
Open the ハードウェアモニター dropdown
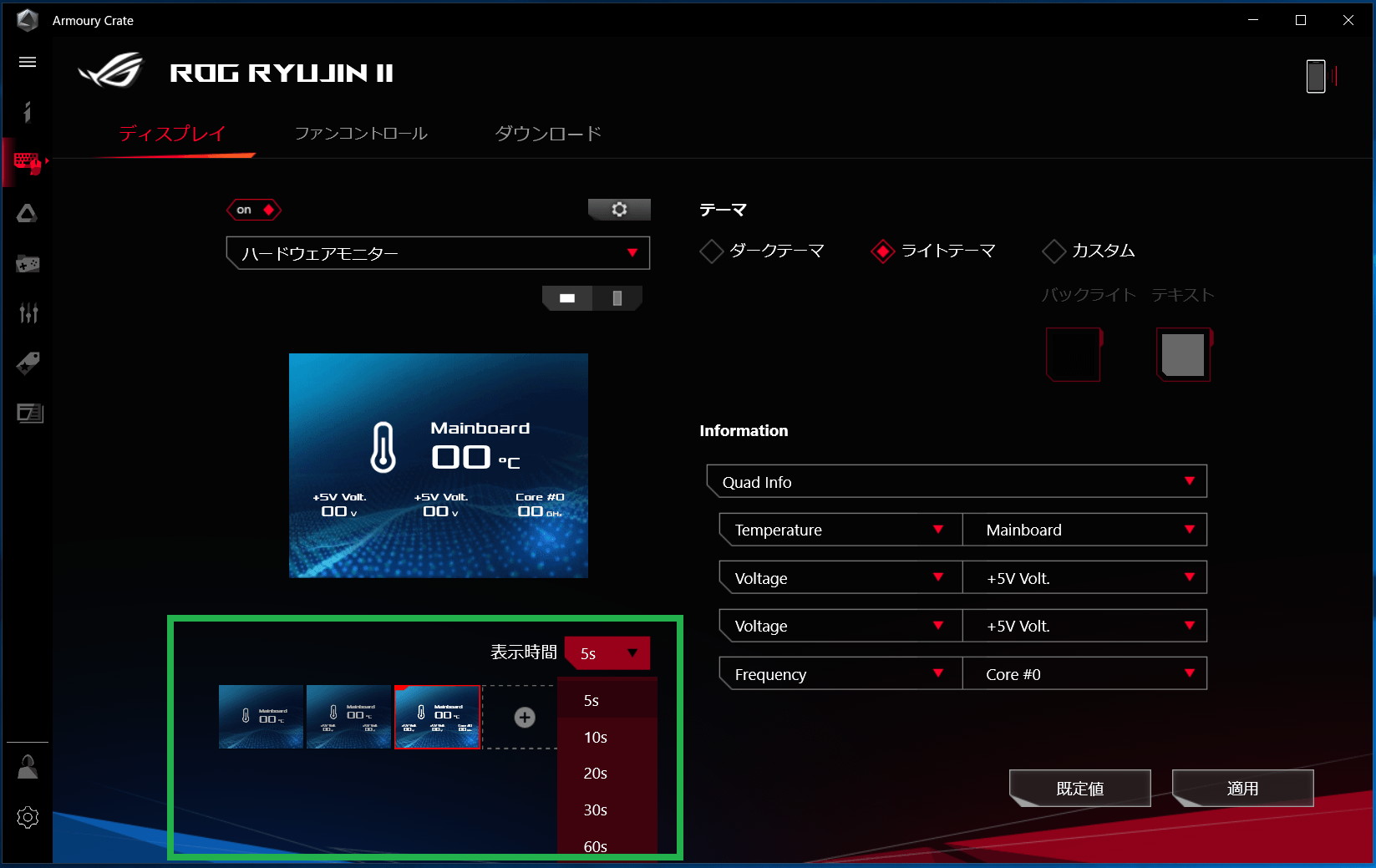pyautogui.click(x=438, y=253)
